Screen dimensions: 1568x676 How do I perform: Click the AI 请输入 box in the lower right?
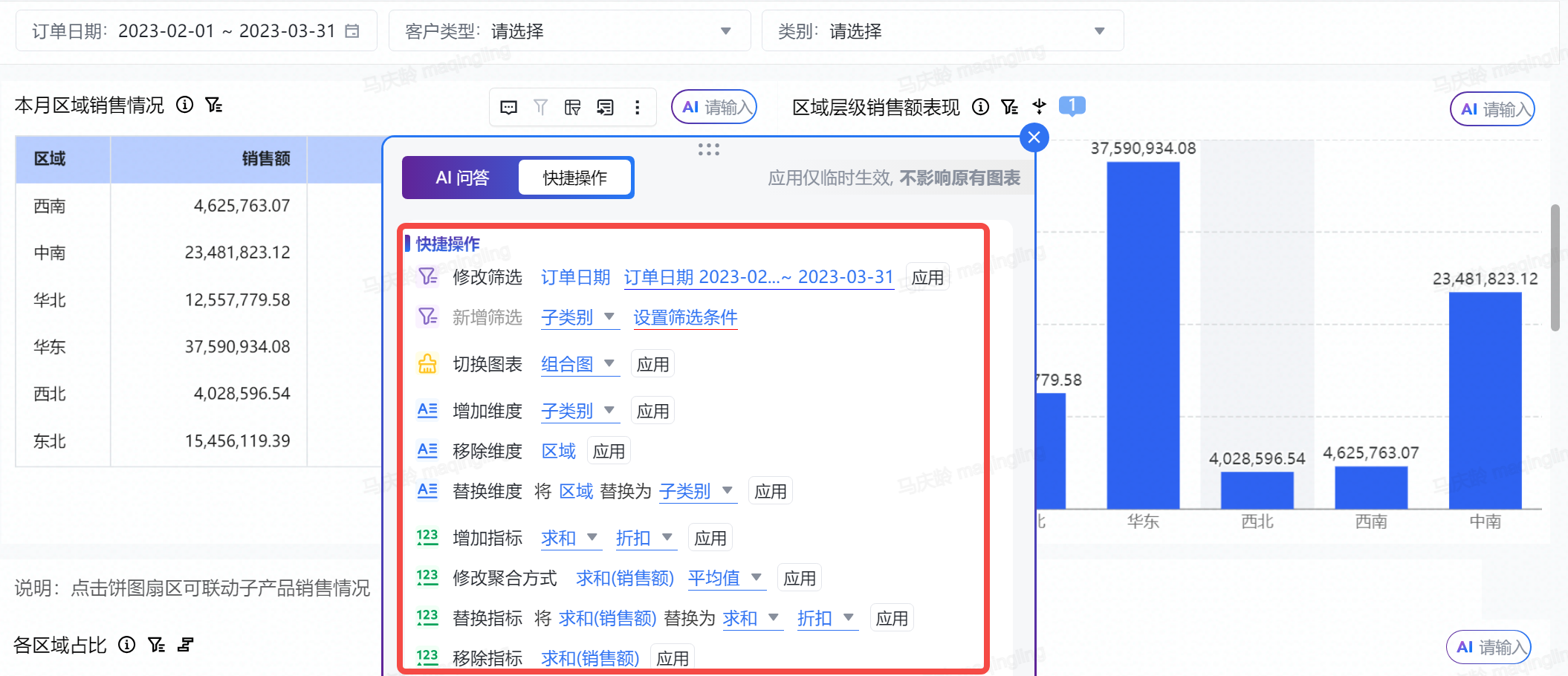(x=1488, y=647)
